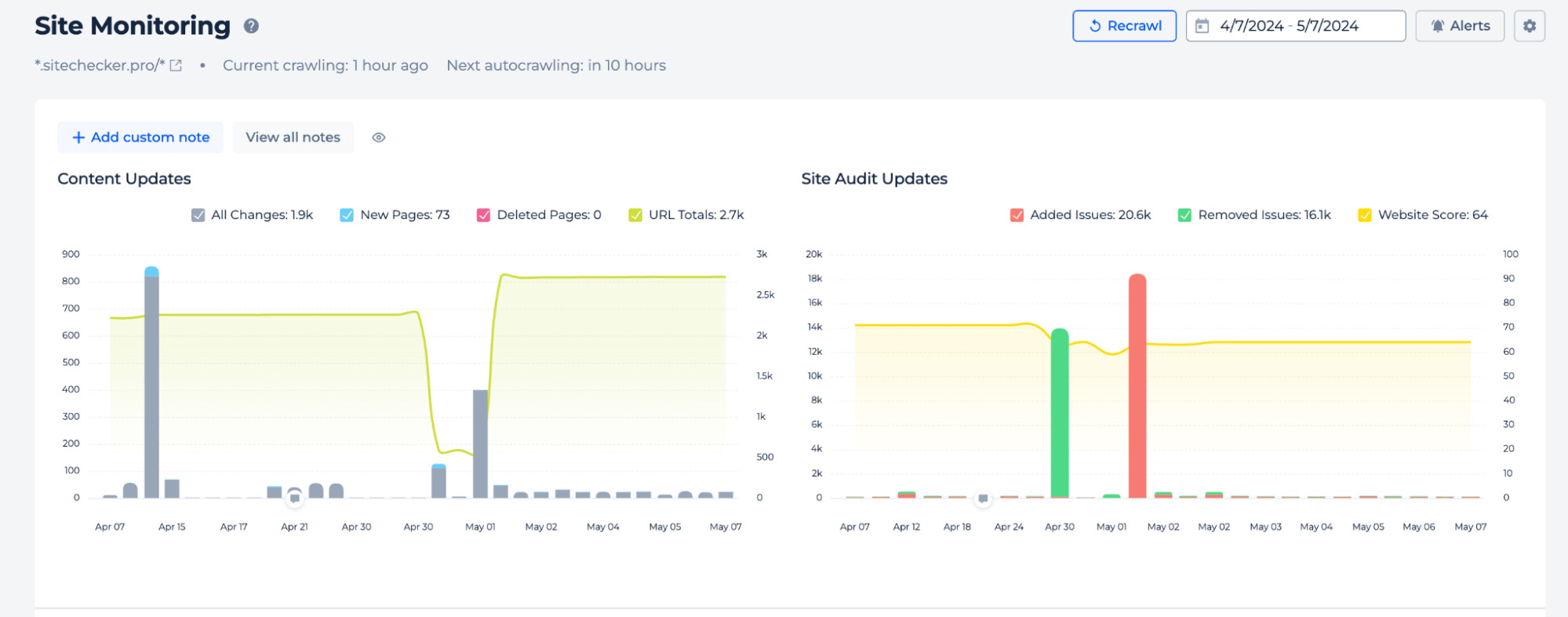Toggle URL Totals checkbox
Viewport: 1568px width, 617px height.
click(x=635, y=215)
